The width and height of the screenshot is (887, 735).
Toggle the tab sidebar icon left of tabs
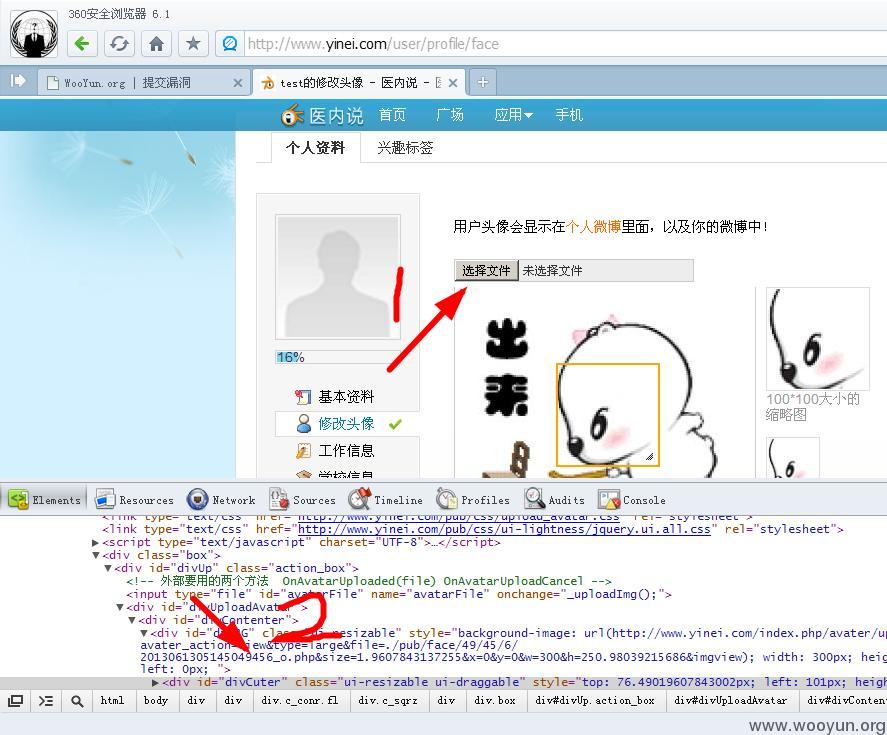click(x=18, y=81)
